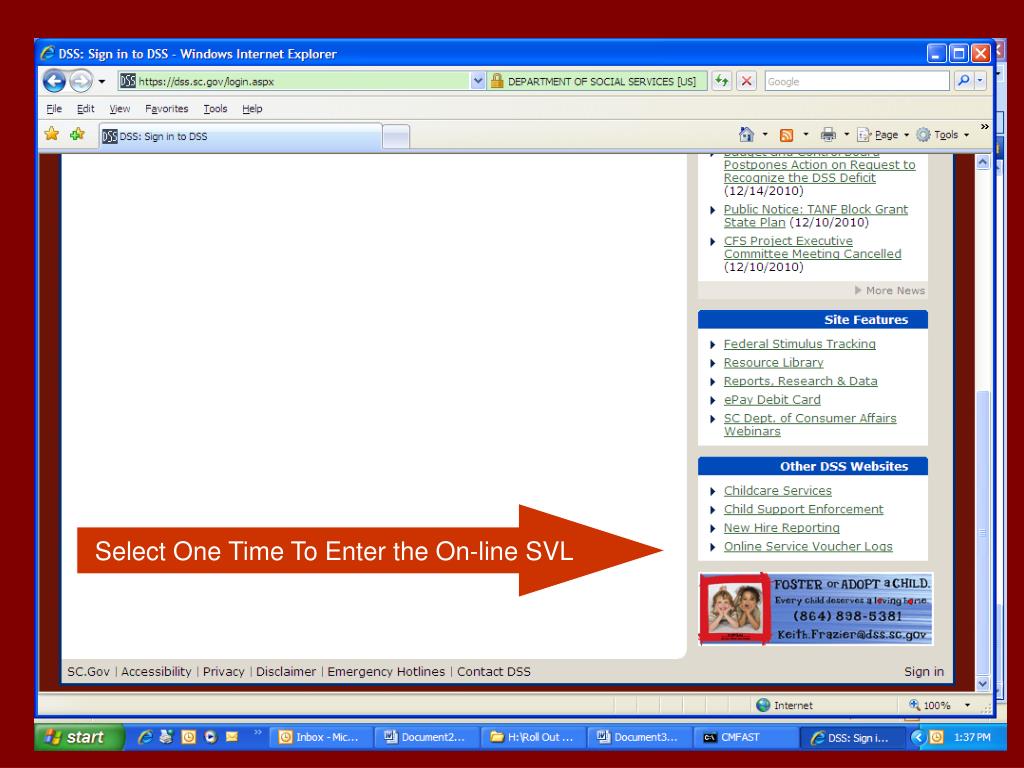Click the Home page icon
The image size is (1024, 768).
746,135
